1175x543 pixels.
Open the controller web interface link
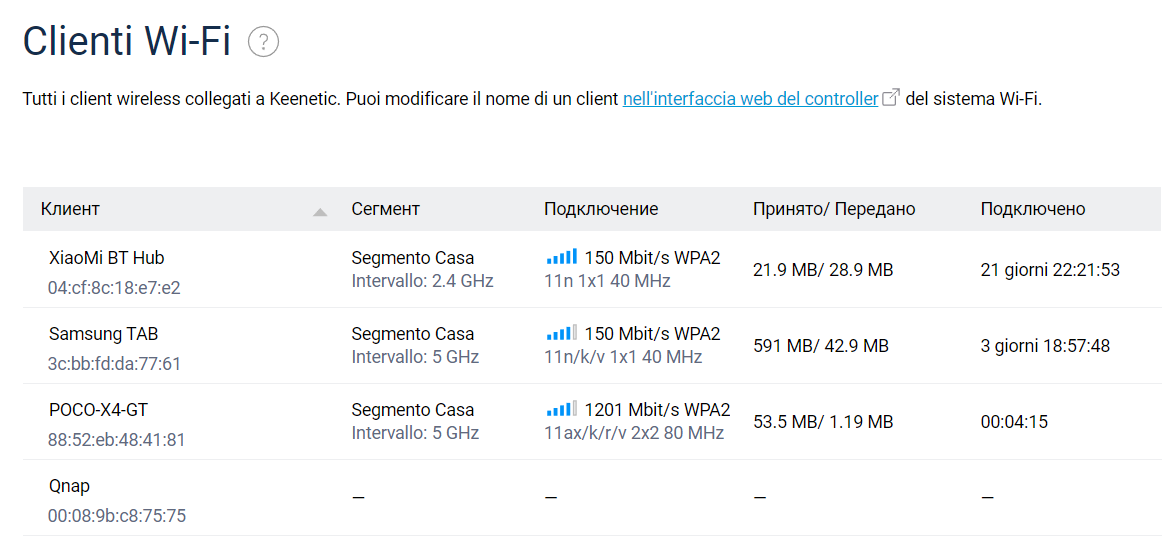750,99
